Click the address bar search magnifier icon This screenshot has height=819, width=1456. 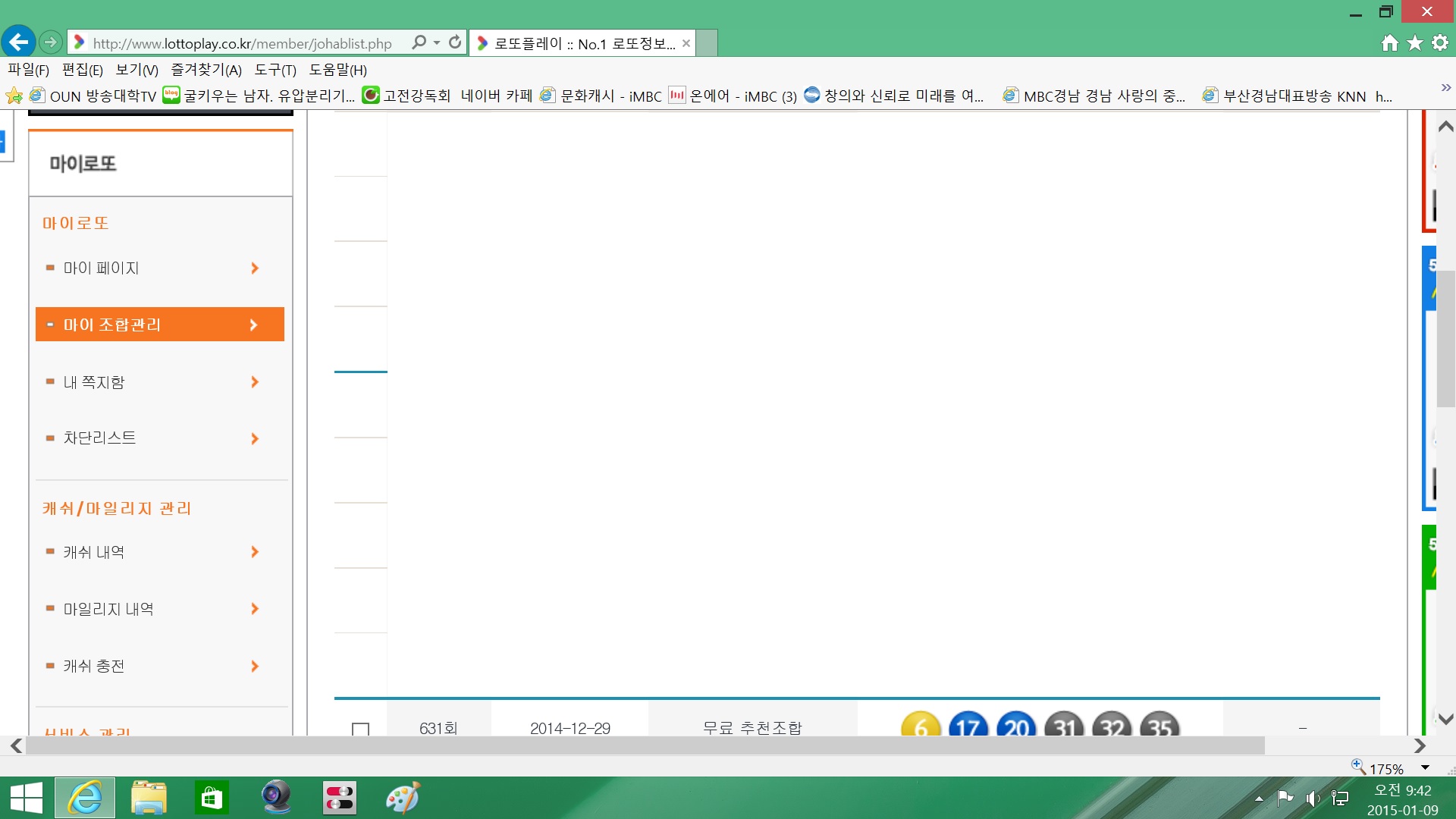(419, 42)
